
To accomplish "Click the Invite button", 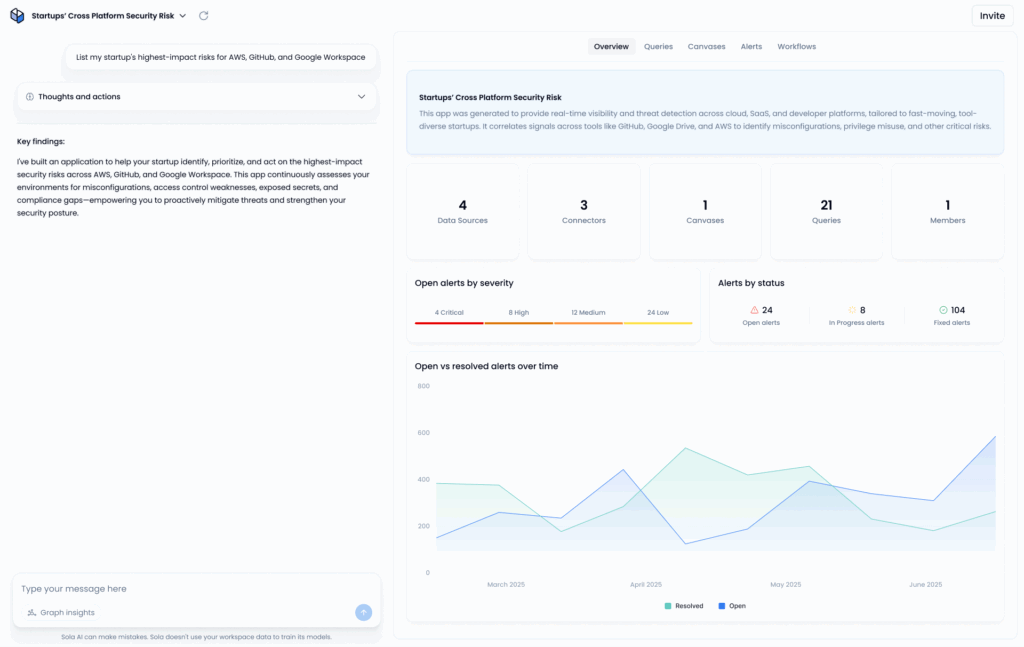I will (991, 15).
